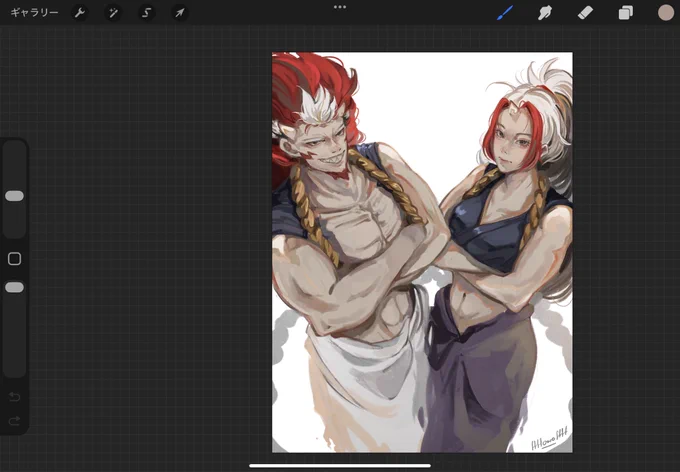Tap the square Modify button in sidebar
This screenshot has height=472, width=680.
click(x=14, y=259)
